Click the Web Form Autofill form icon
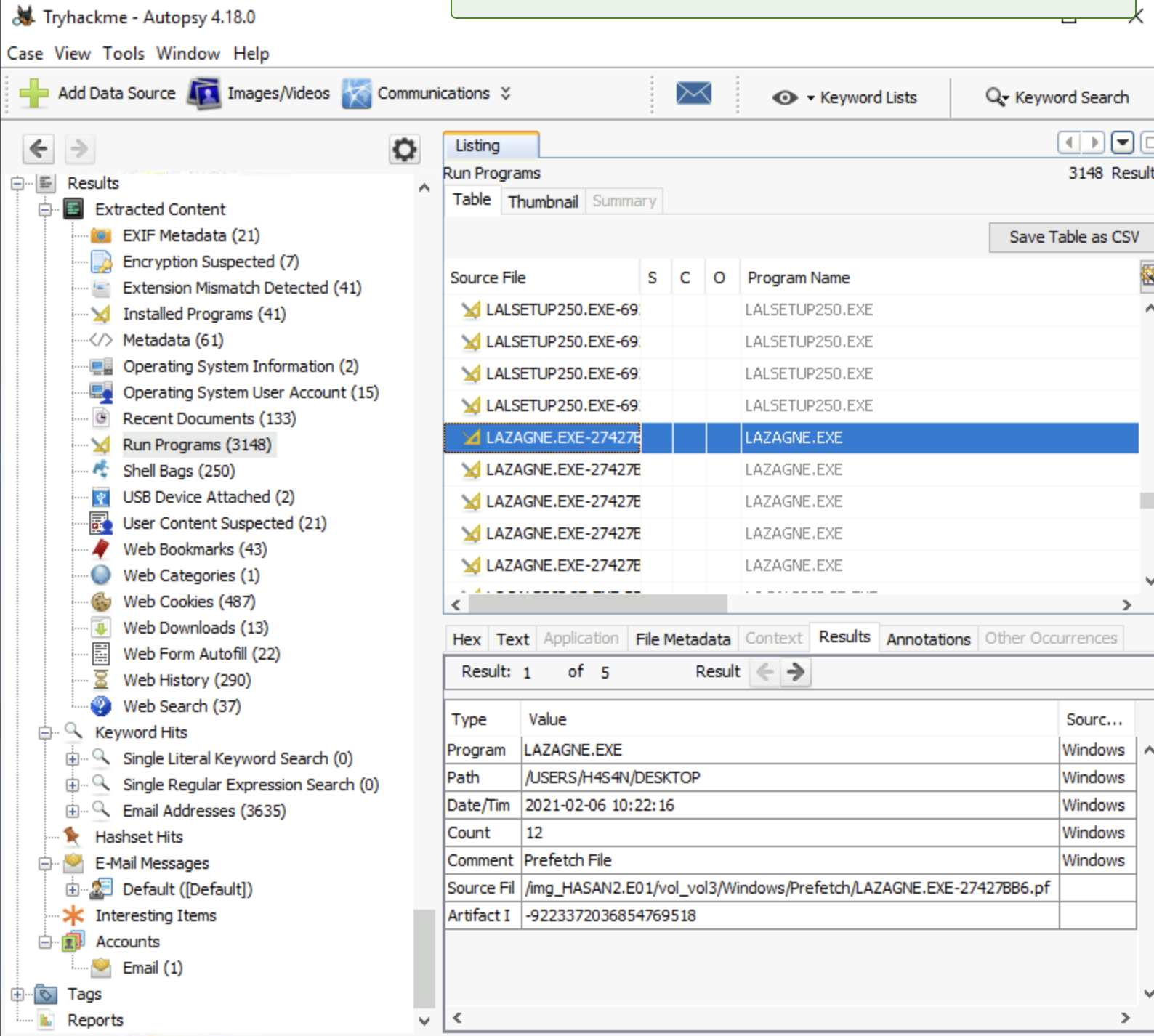Screen dimensions: 1154x1036 tap(101, 654)
